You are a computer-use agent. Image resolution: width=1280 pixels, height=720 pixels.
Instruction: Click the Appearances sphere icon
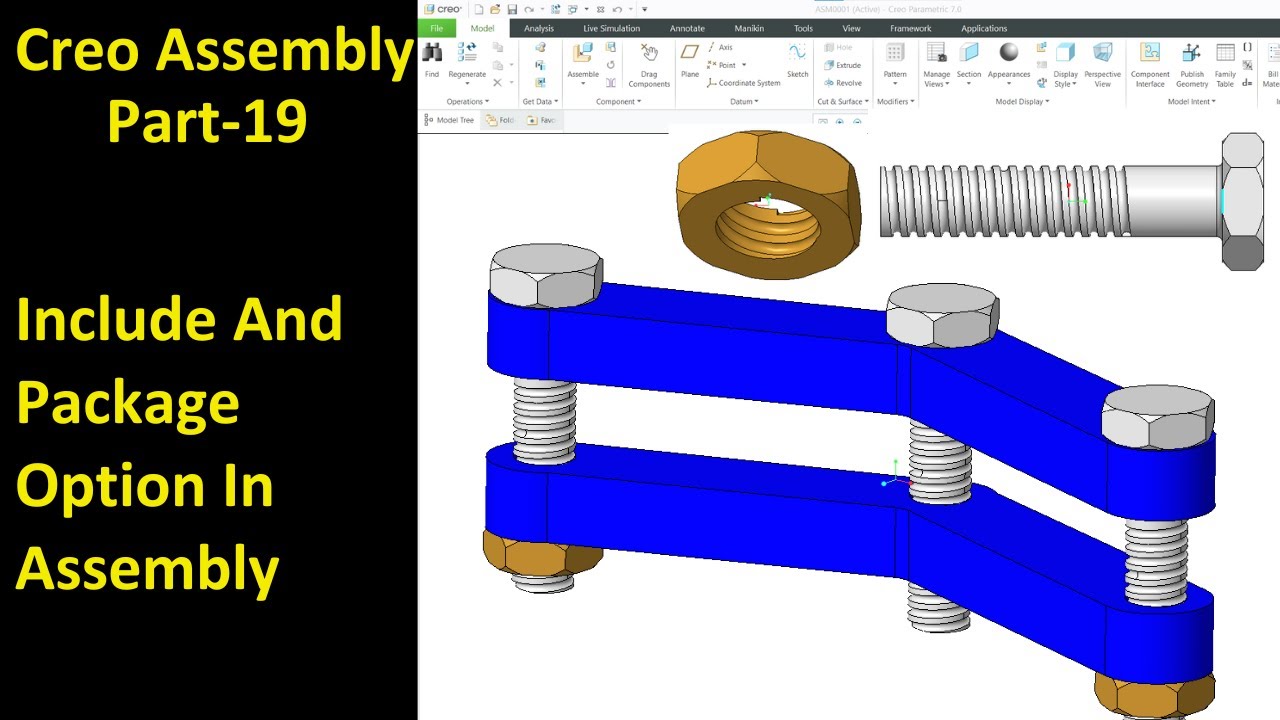[1009, 54]
